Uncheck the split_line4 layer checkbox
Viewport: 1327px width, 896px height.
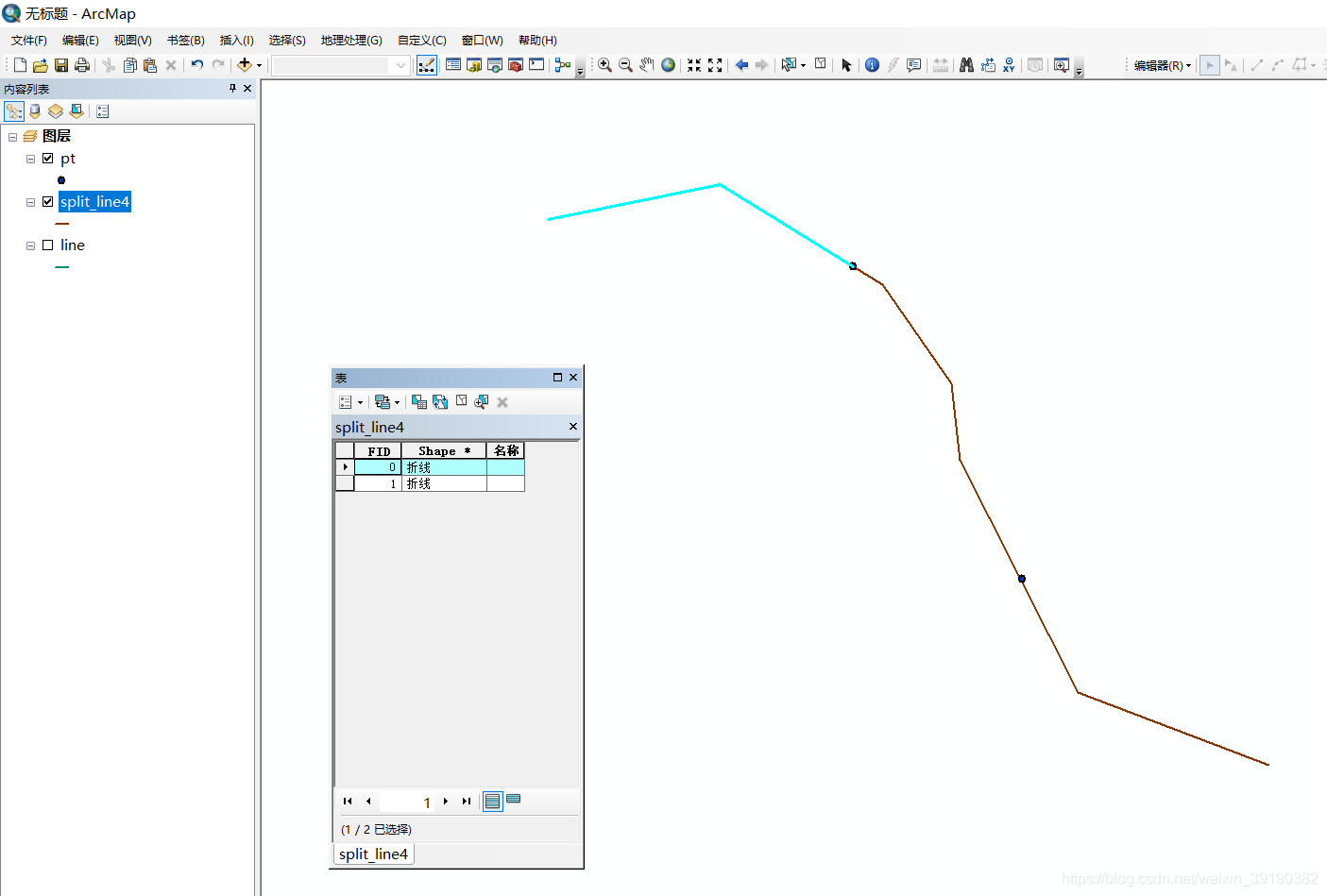47,202
